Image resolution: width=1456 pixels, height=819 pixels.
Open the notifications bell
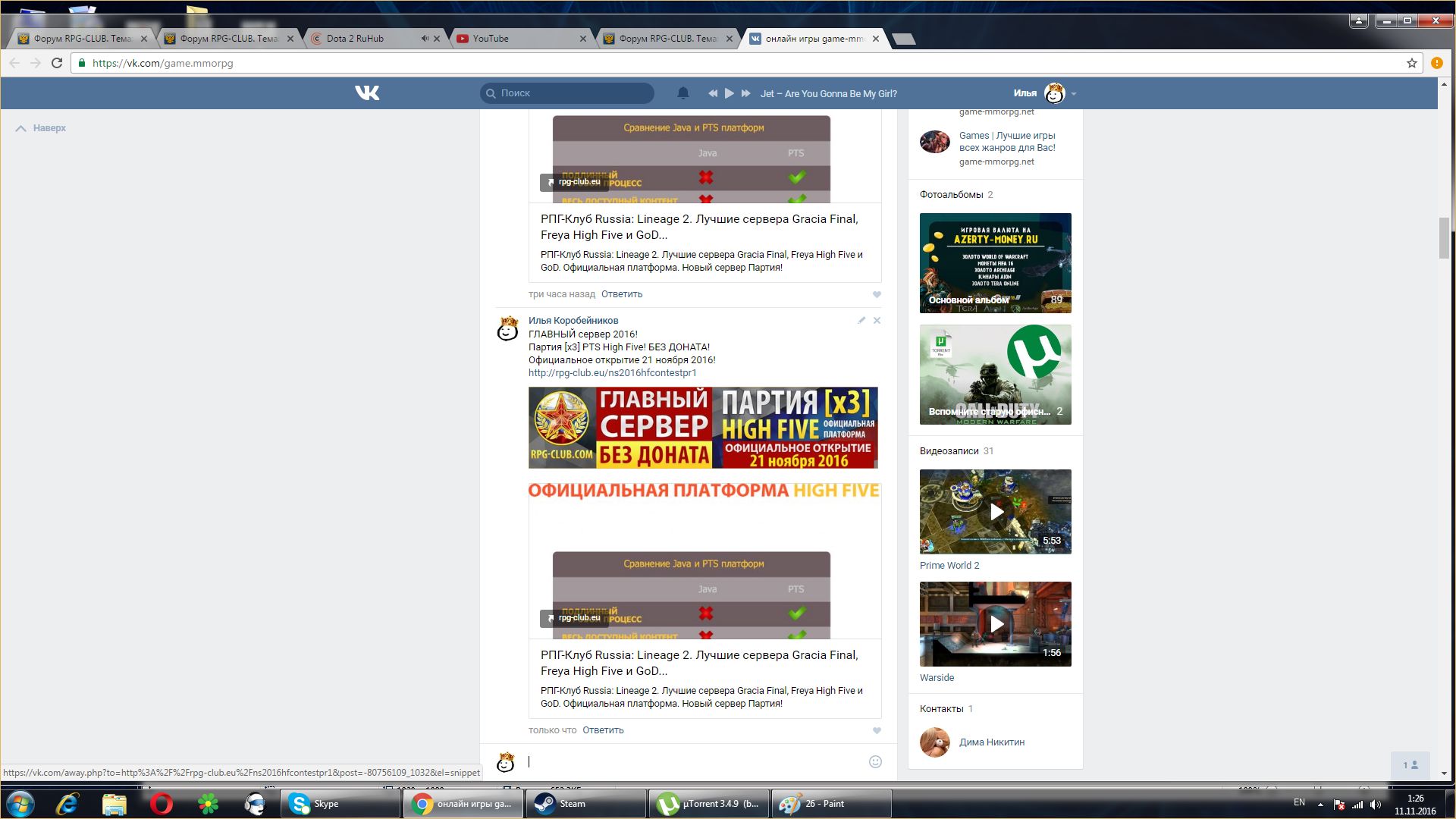[682, 93]
